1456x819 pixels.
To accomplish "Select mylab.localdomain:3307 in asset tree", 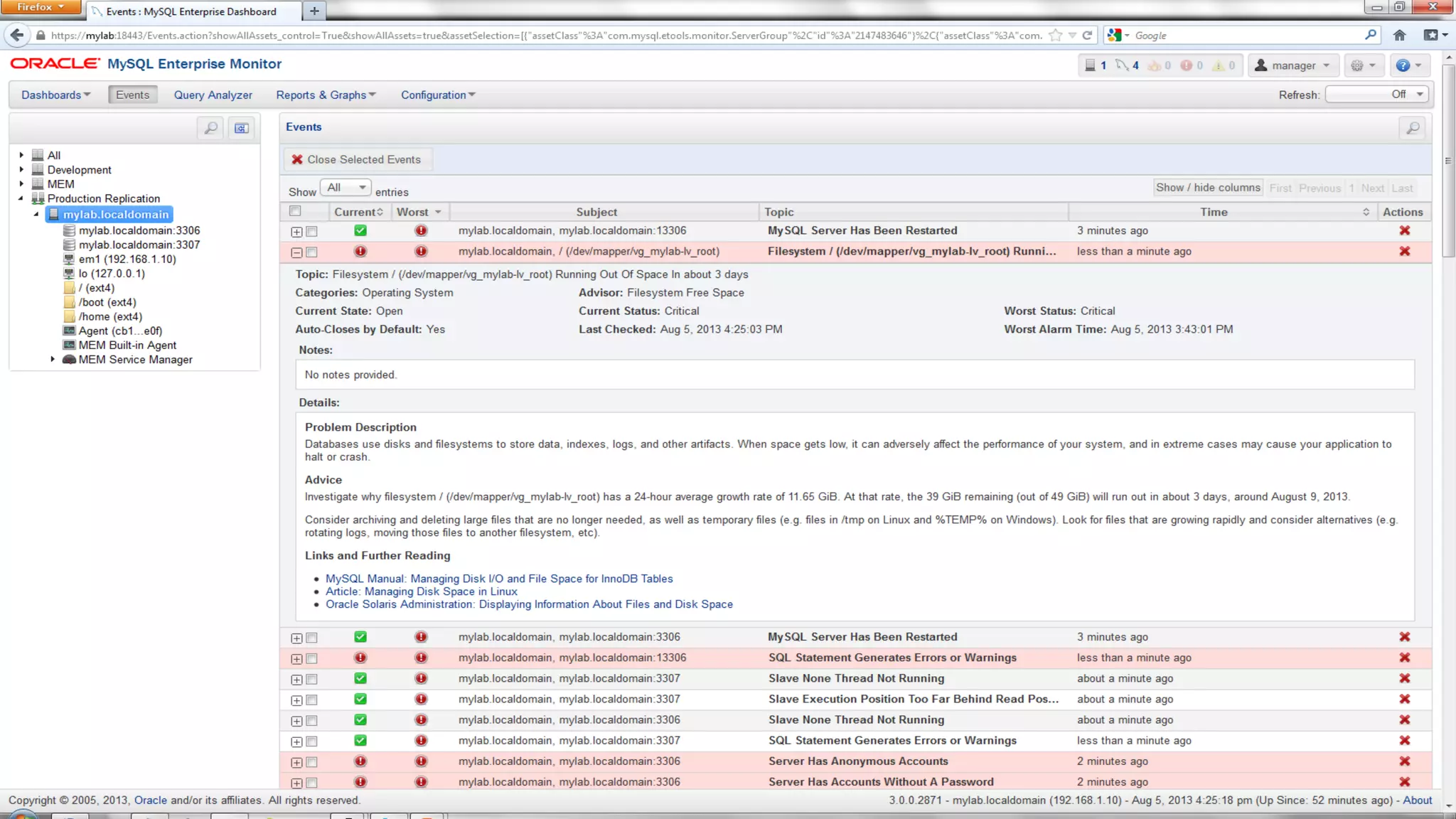I will click(139, 245).
